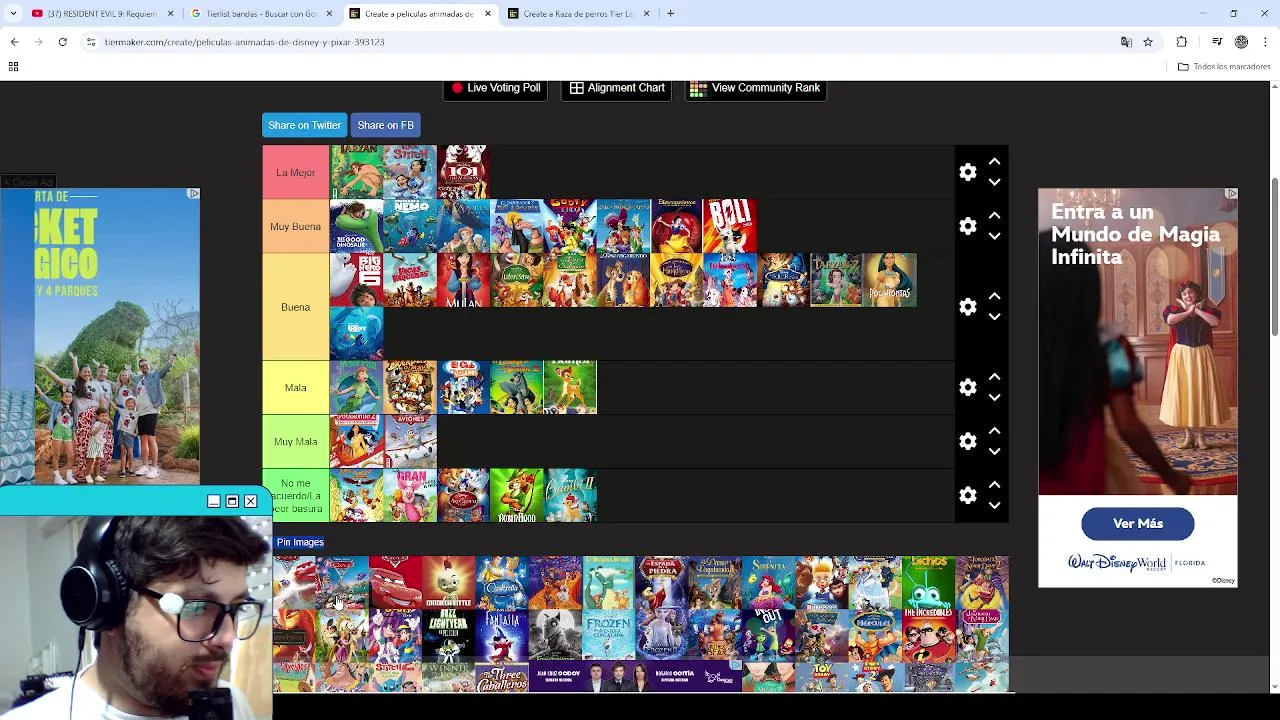Move Buena tier down with arrow
1280x720 pixels.
tap(994, 317)
